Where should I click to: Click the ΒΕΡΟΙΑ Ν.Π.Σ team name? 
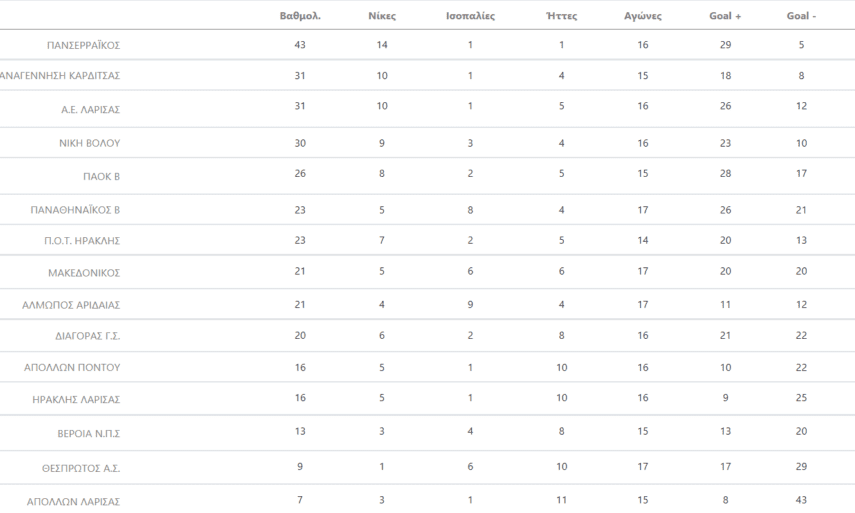[x=89, y=433]
